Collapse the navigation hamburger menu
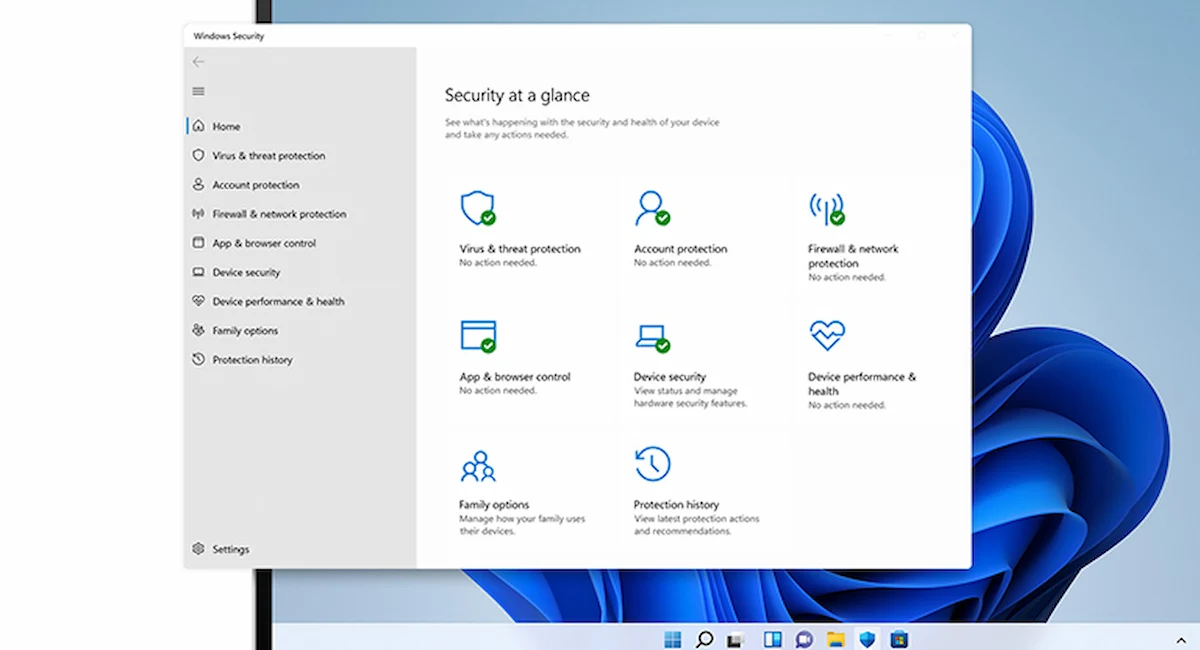 point(198,91)
